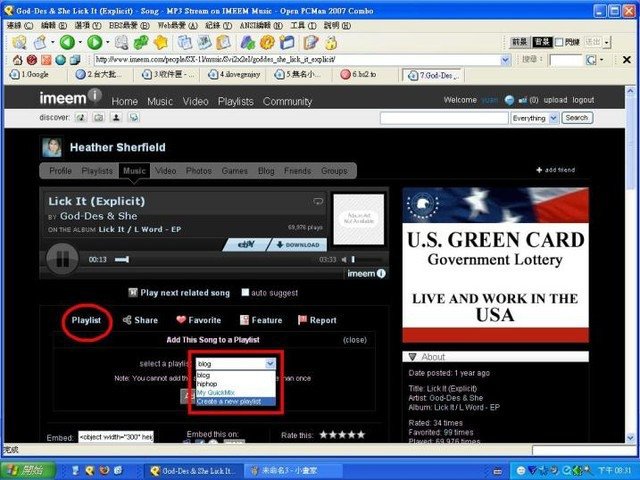The height and width of the screenshot is (480, 640).
Task: Click the green chain-link reconnect icon
Action: click(x=141, y=42)
